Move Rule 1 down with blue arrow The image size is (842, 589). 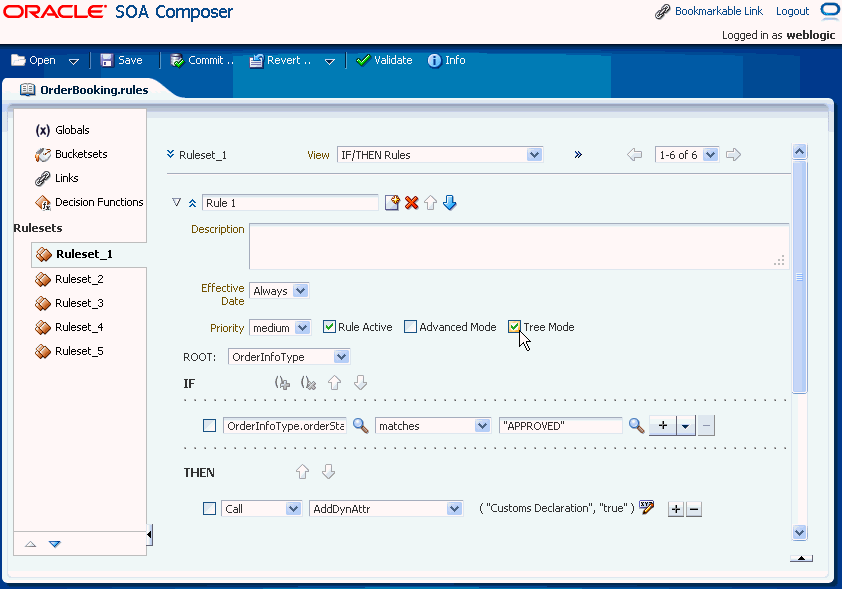click(x=450, y=203)
